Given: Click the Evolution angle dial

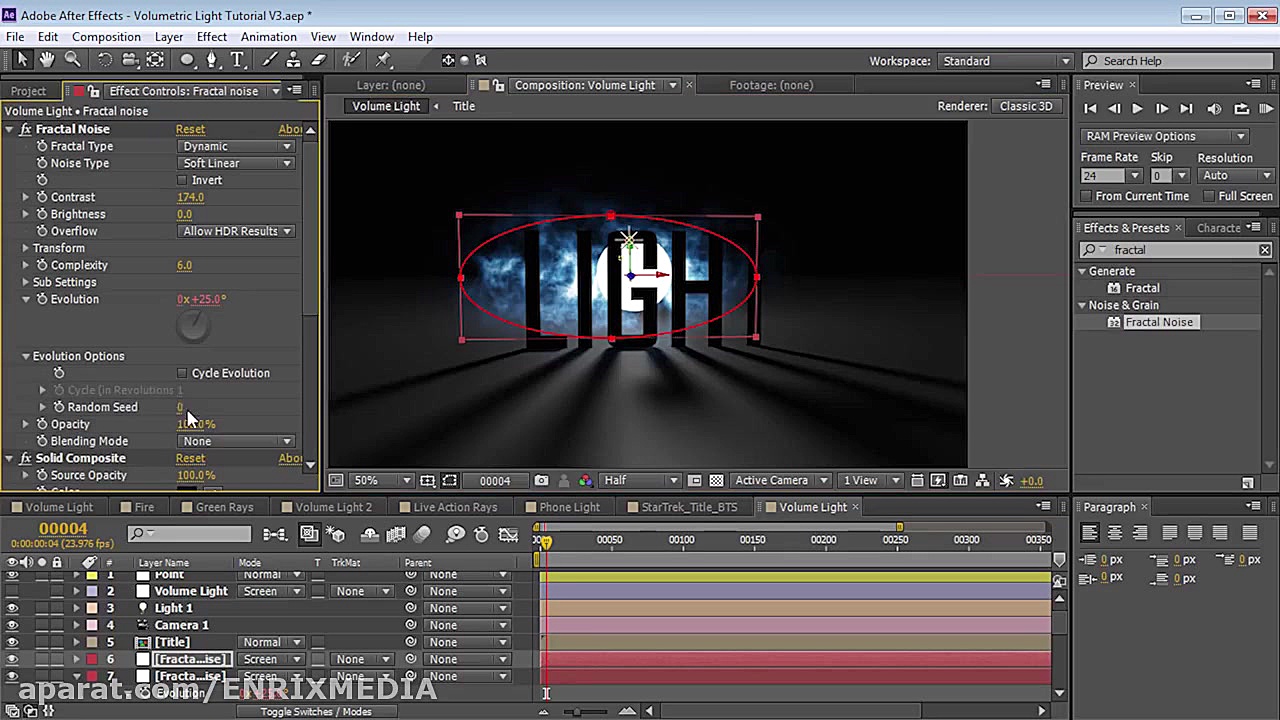Looking at the screenshot, I should pos(192,324).
